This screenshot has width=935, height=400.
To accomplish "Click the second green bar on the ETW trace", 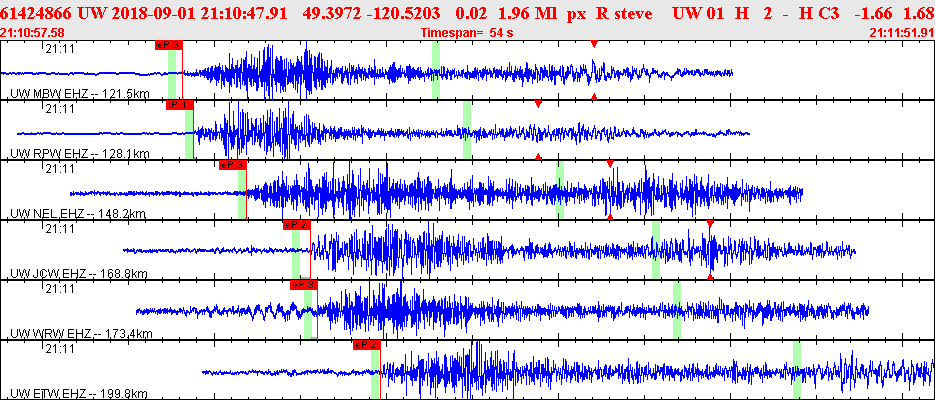I will click(797, 370).
